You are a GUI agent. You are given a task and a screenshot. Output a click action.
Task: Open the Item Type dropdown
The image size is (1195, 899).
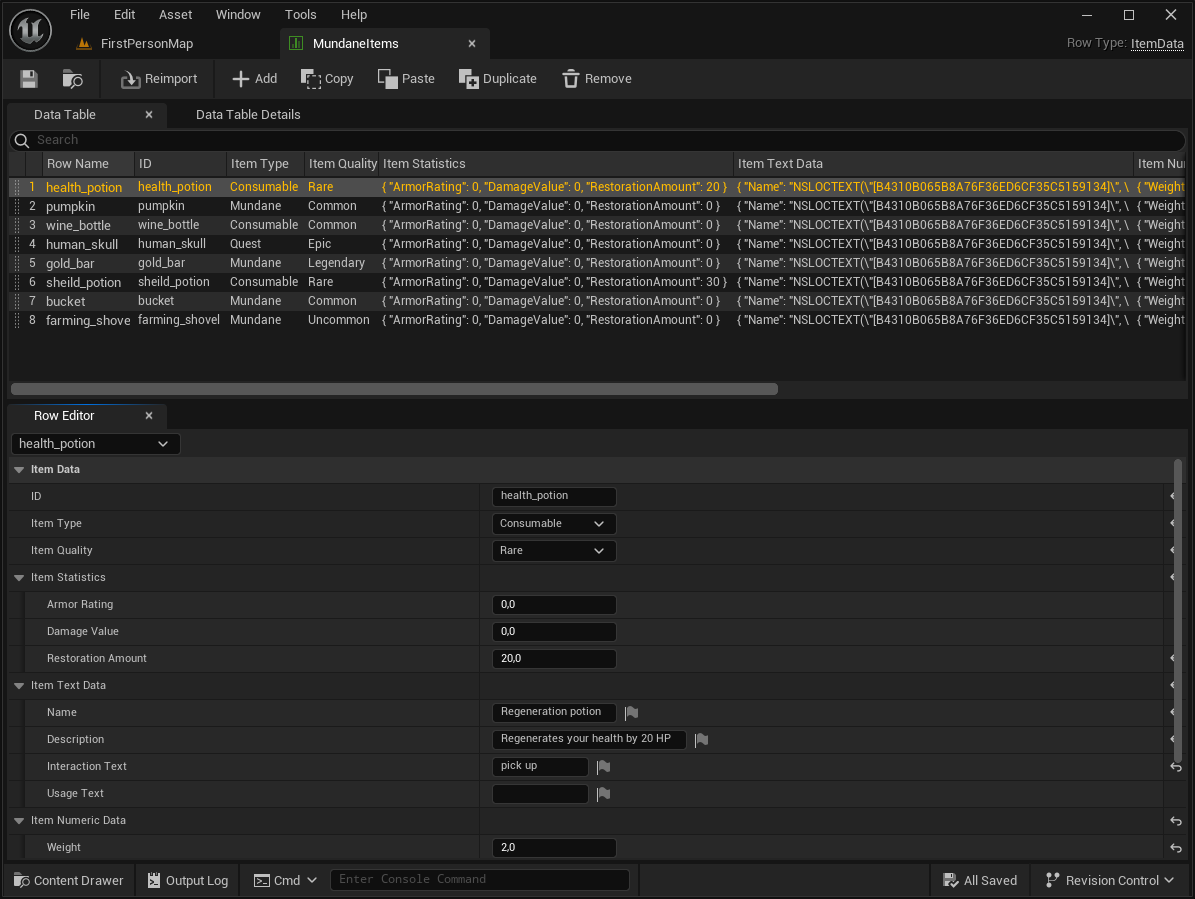pyautogui.click(x=554, y=524)
